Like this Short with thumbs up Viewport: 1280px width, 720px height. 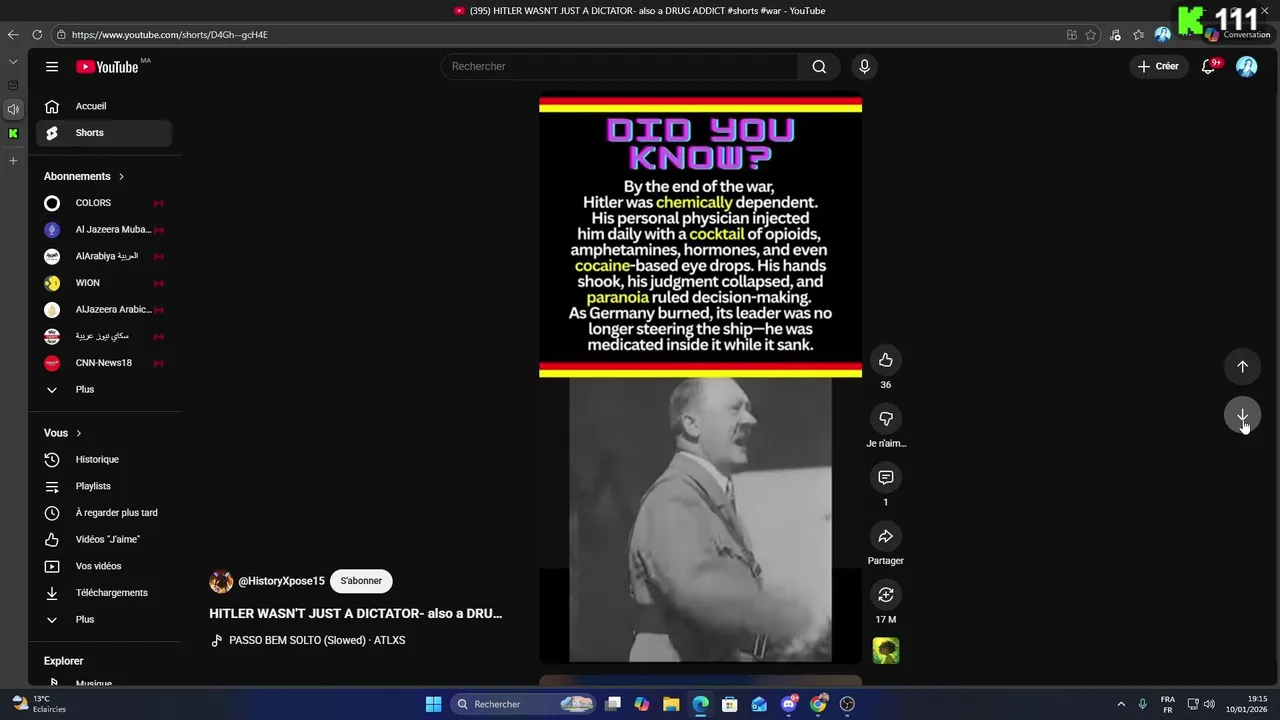pyautogui.click(x=885, y=360)
